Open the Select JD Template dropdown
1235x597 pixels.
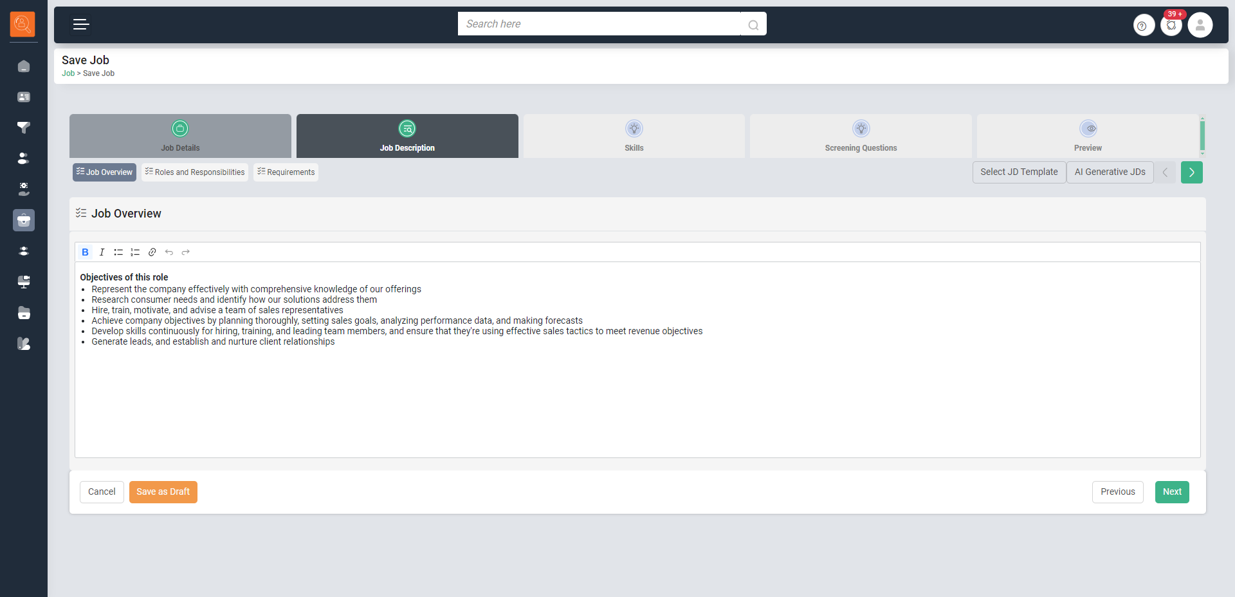pyautogui.click(x=1018, y=172)
